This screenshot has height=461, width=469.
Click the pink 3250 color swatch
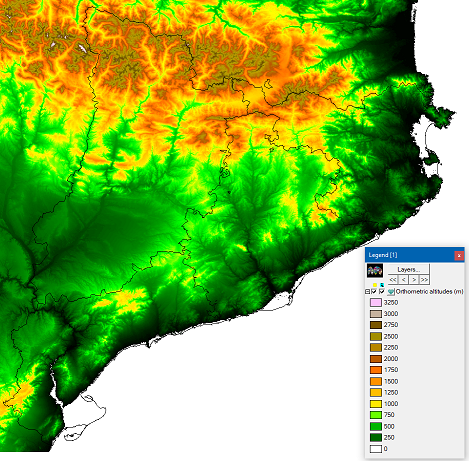point(376,303)
